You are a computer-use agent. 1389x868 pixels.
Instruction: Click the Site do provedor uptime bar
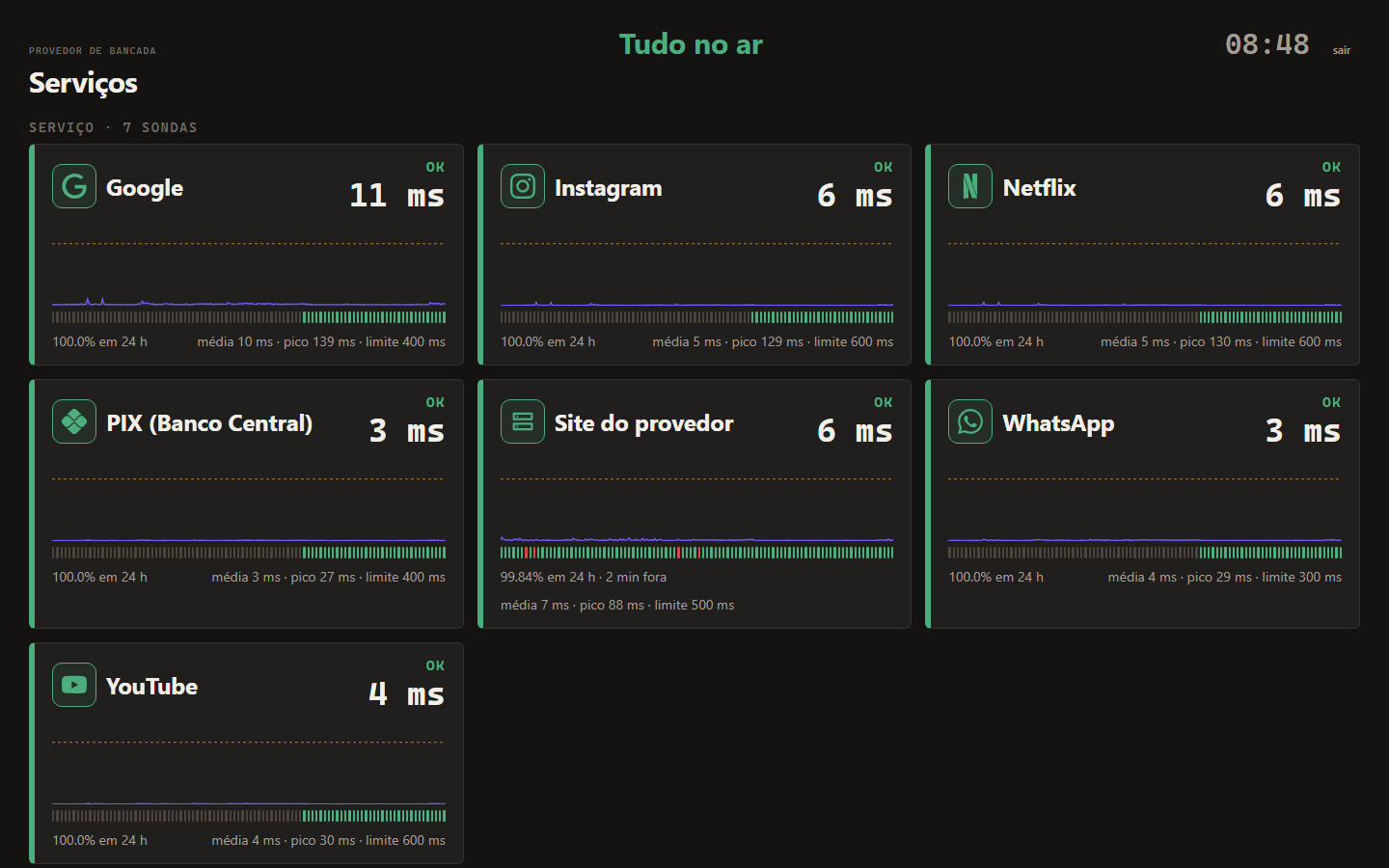pos(696,553)
